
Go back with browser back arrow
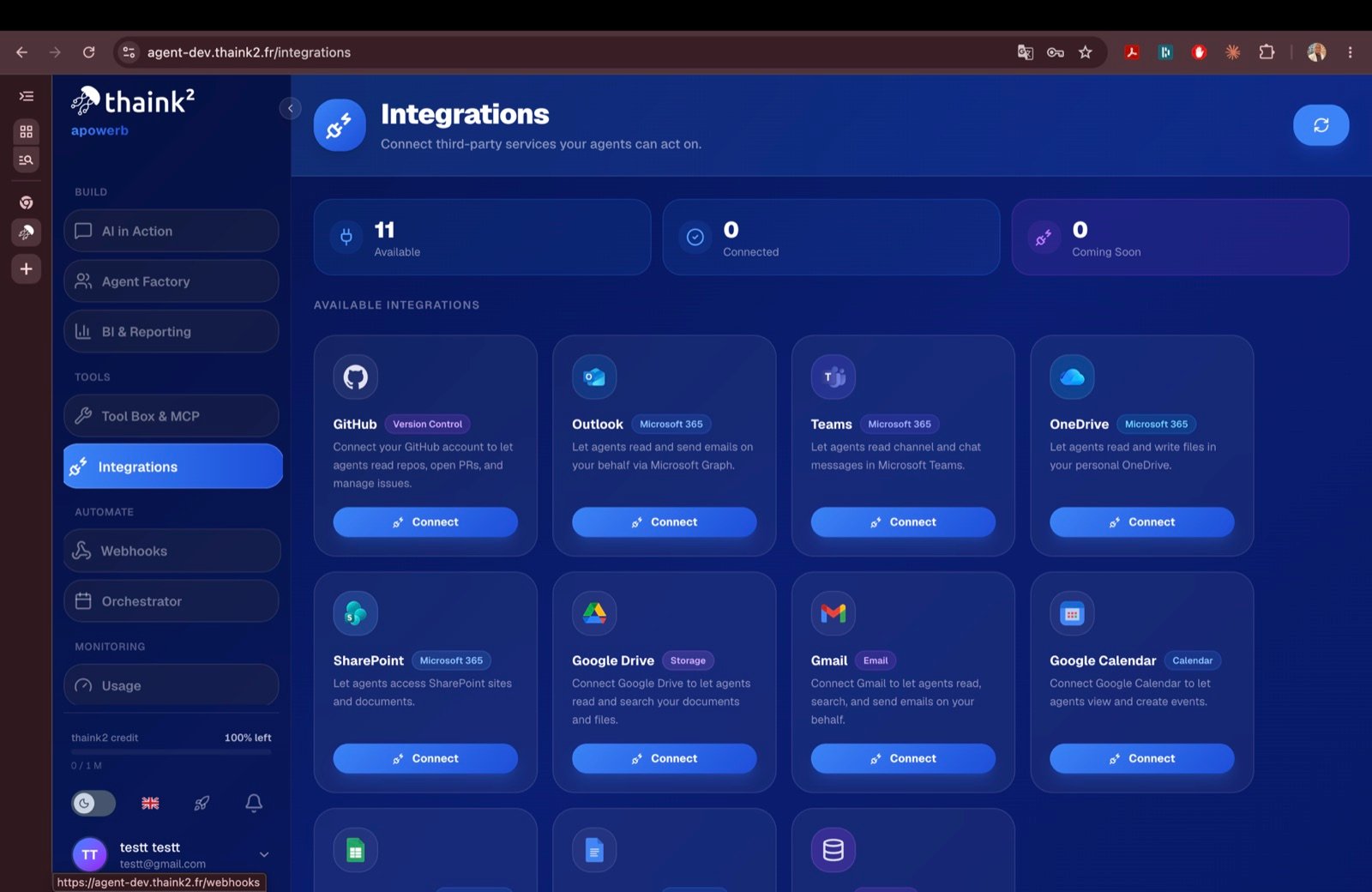point(22,52)
